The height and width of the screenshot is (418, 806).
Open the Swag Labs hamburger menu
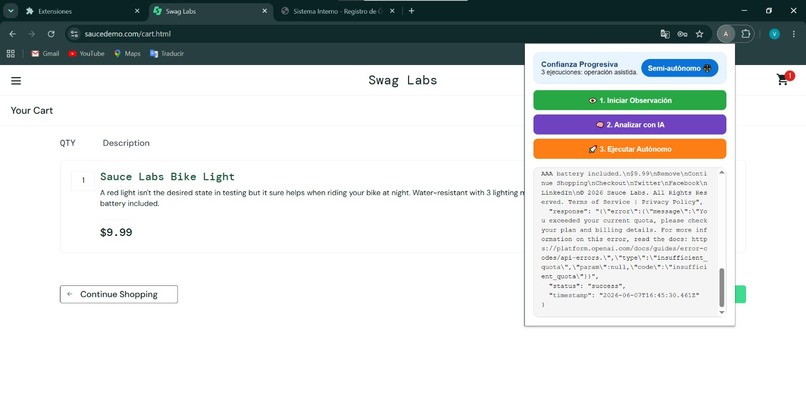[x=16, y=81]
